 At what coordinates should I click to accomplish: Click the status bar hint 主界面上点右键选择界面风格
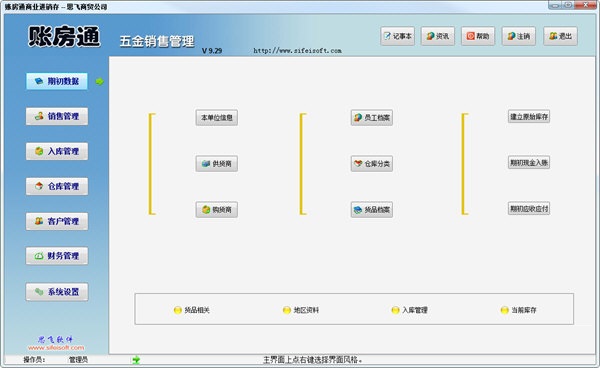313,360
